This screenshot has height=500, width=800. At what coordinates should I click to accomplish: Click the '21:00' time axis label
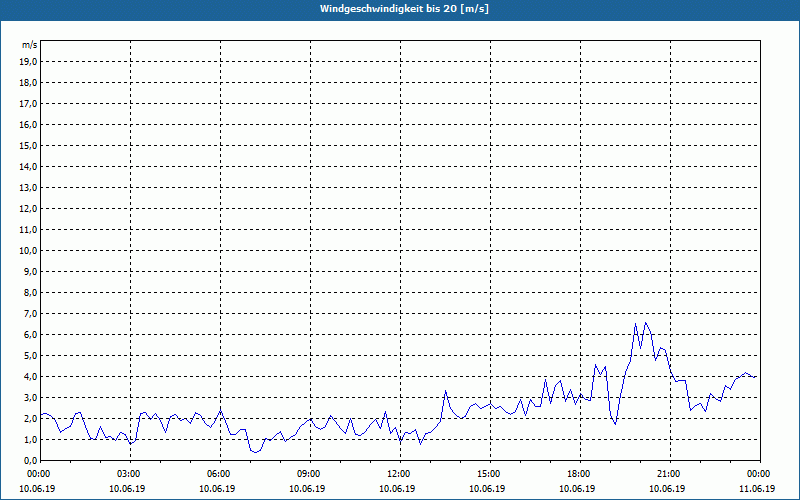[x=668, y=474]
